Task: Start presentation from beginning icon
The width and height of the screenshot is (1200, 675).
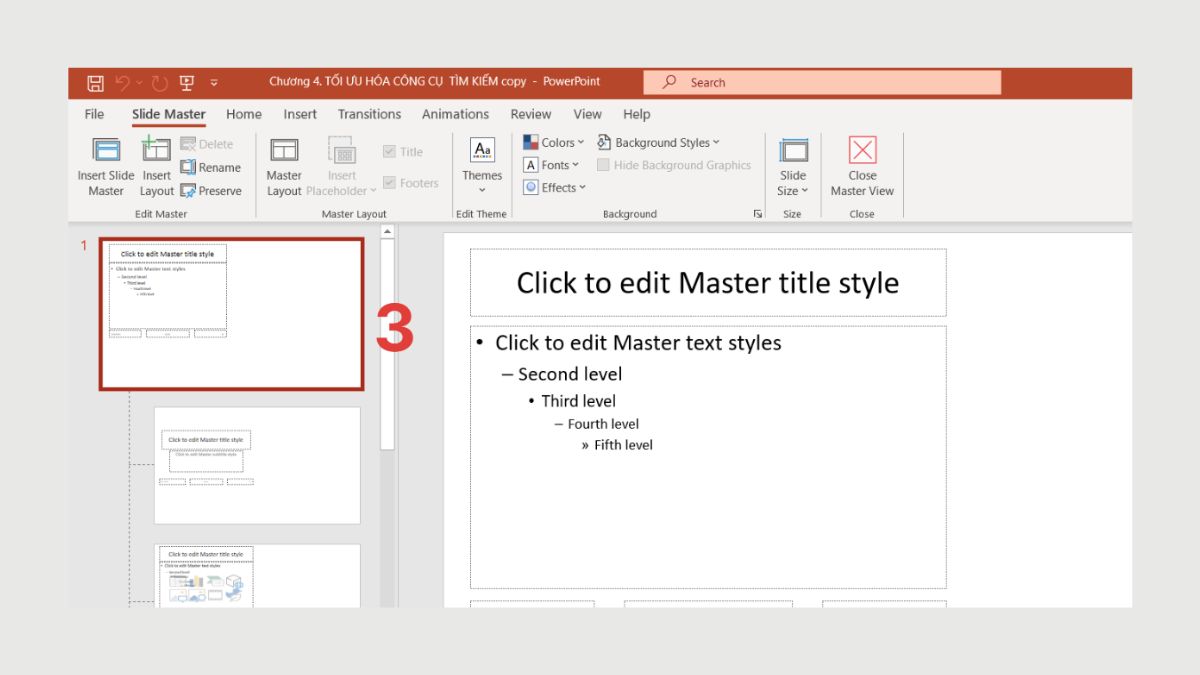Action: (x=186, y=83)
